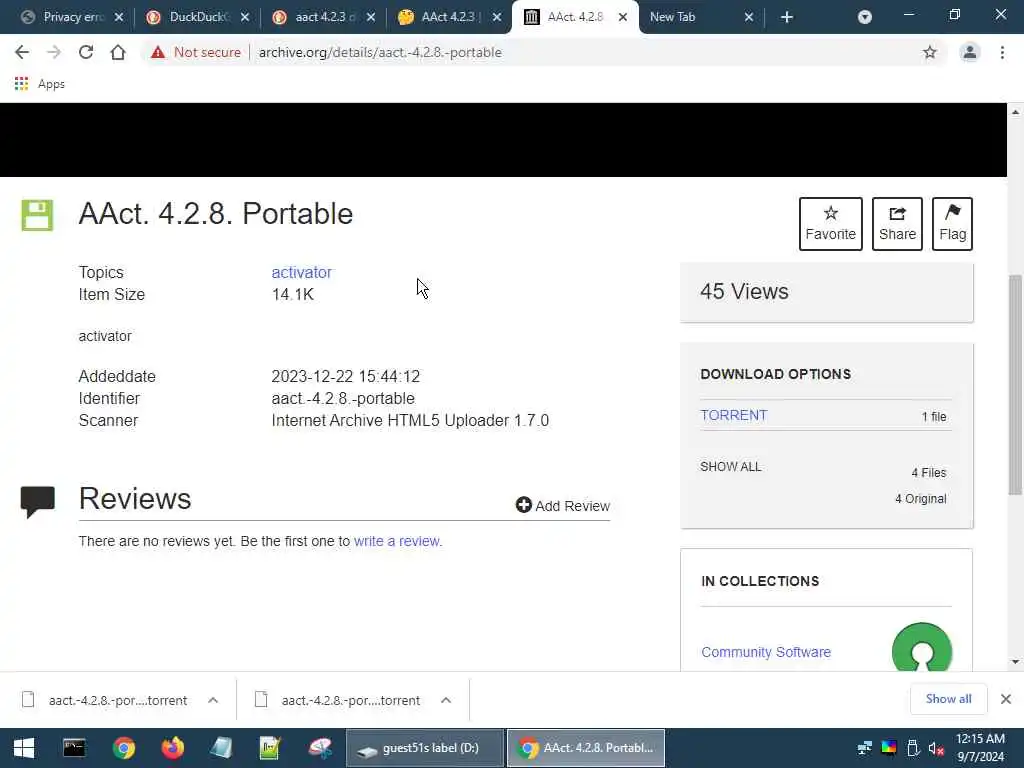This screenshot has width=1024, height=768.
Task: Open the Chrome taskbar shortcut
Action: coord(123,748)
